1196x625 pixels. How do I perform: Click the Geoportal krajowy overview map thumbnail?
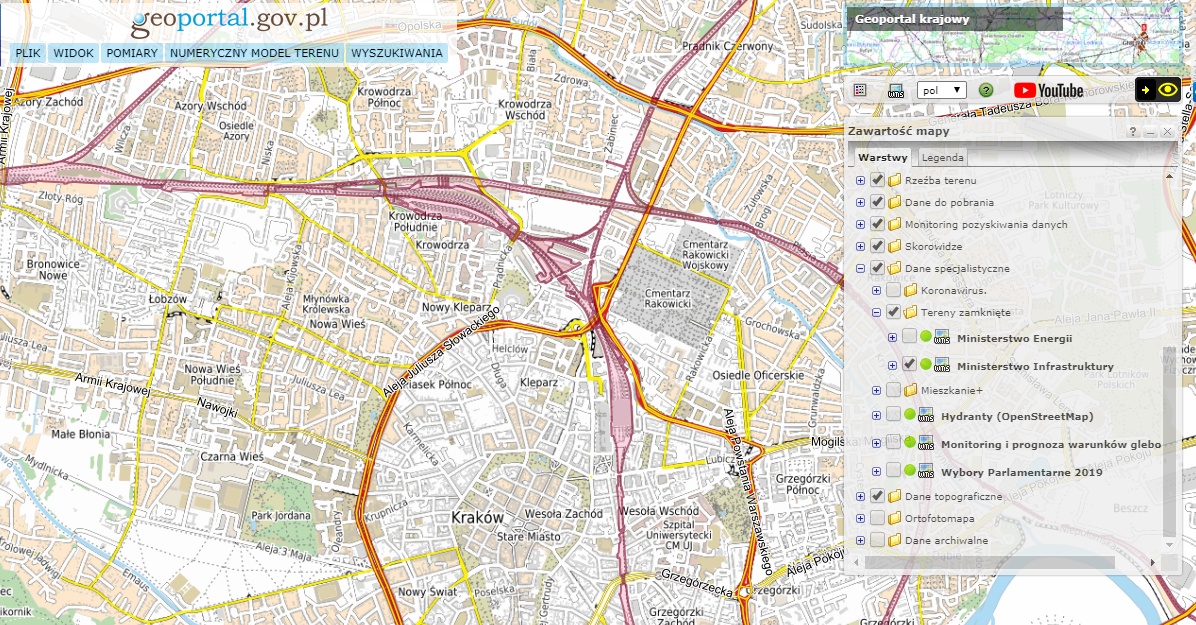pyautogui.click(x=1014, y=36)
